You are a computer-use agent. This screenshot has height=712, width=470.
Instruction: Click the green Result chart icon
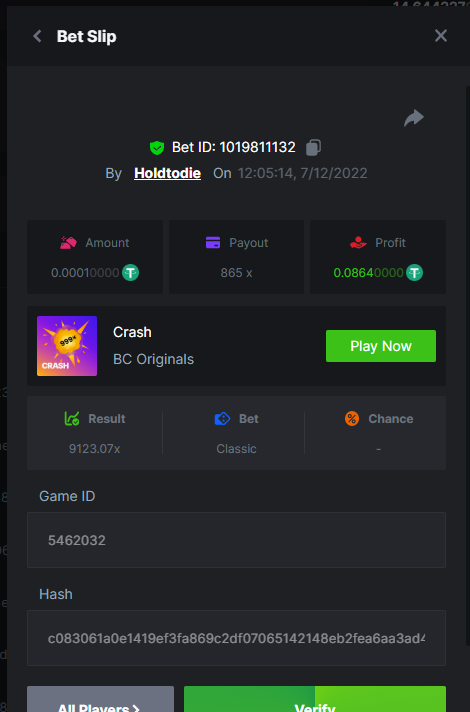click(72, 418)
